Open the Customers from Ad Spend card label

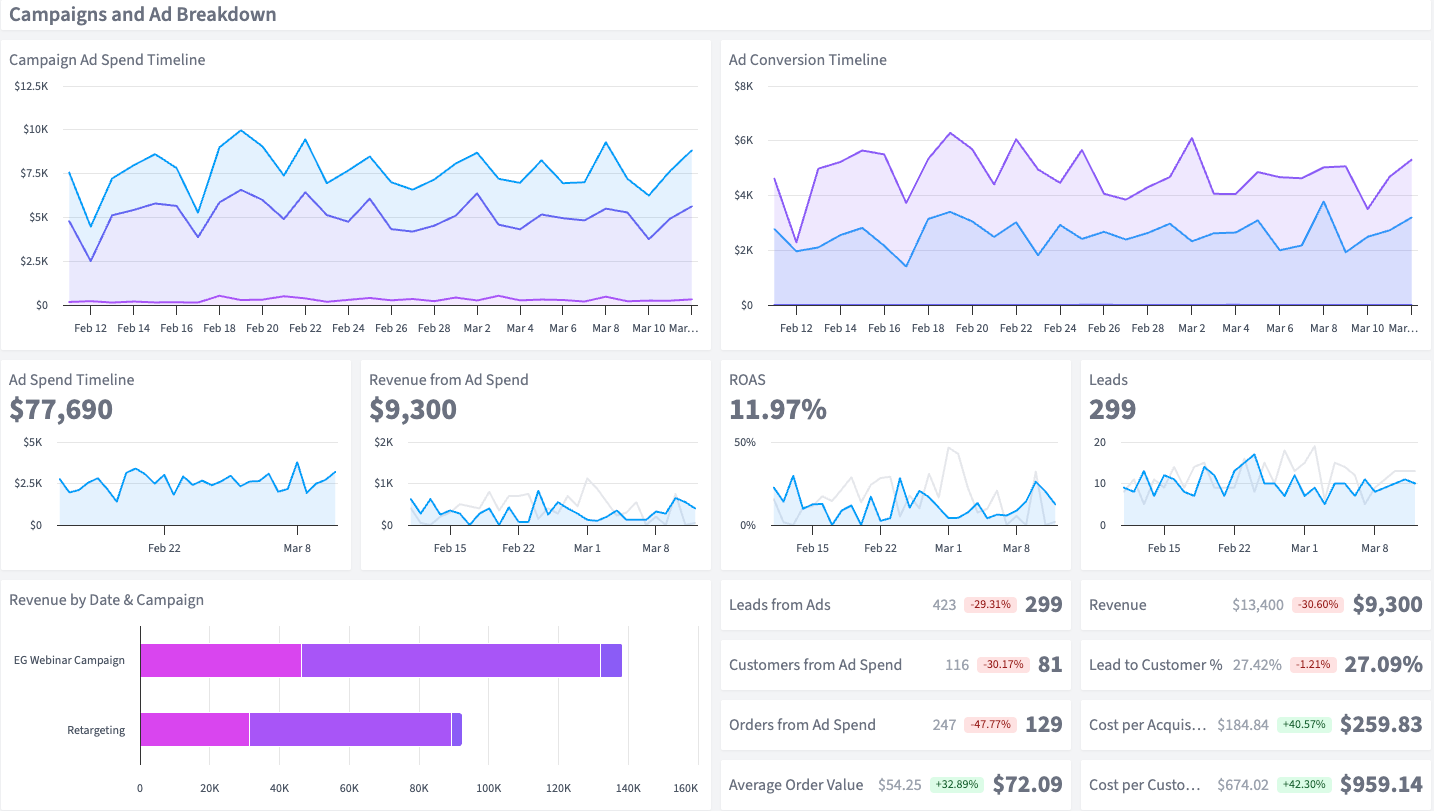coord(815,665)
